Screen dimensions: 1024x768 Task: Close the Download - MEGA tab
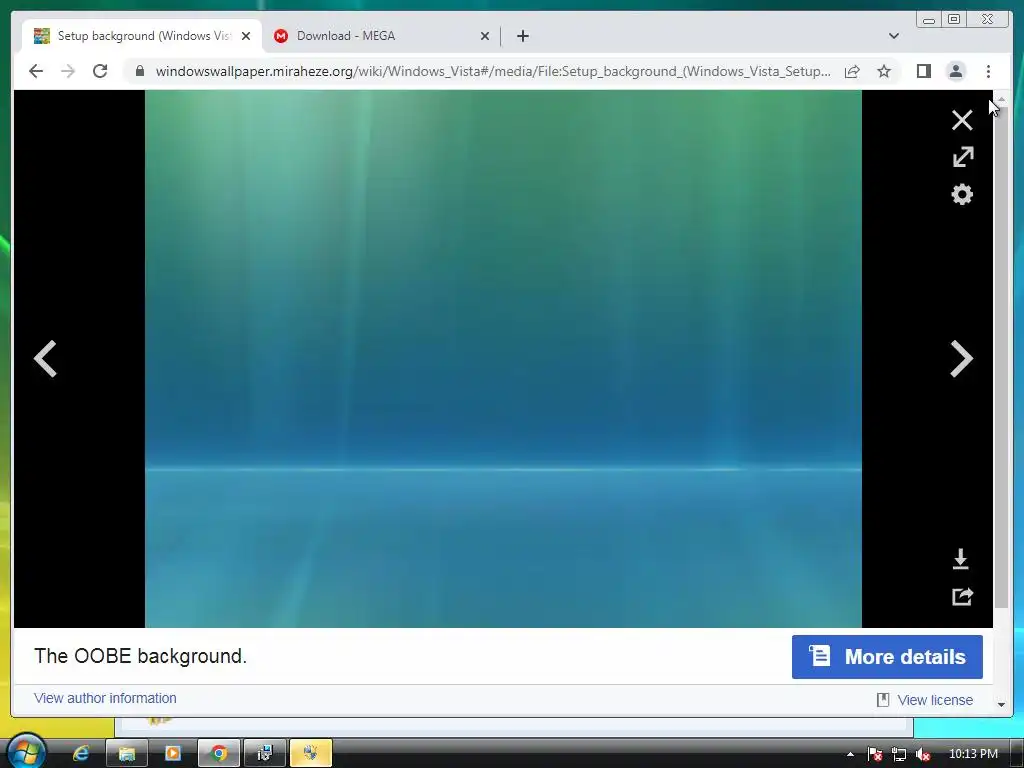[485, 36]
